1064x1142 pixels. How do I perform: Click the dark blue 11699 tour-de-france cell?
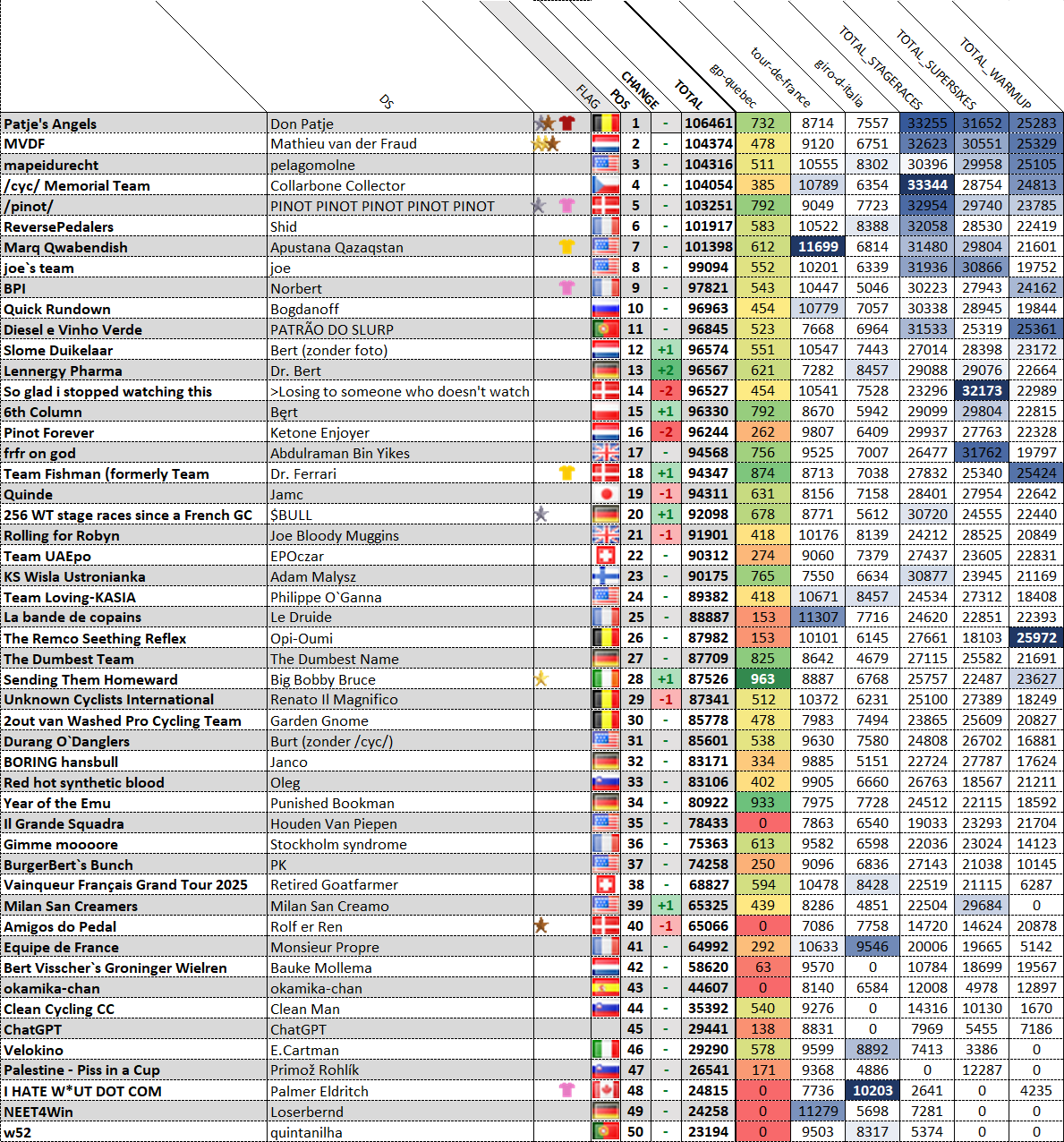[x=818, y=247]
